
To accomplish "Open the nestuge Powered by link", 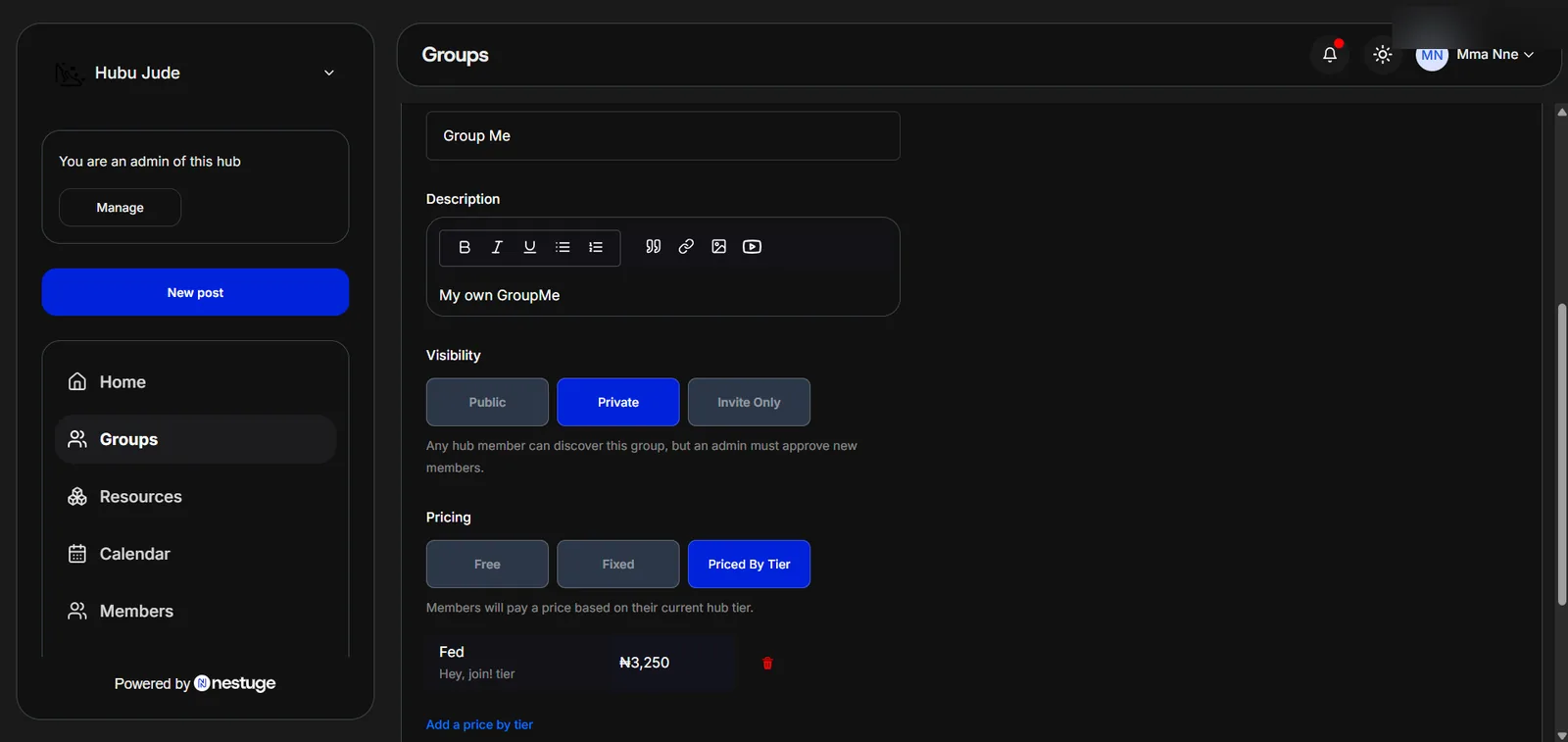I will [x=234, y=683].
